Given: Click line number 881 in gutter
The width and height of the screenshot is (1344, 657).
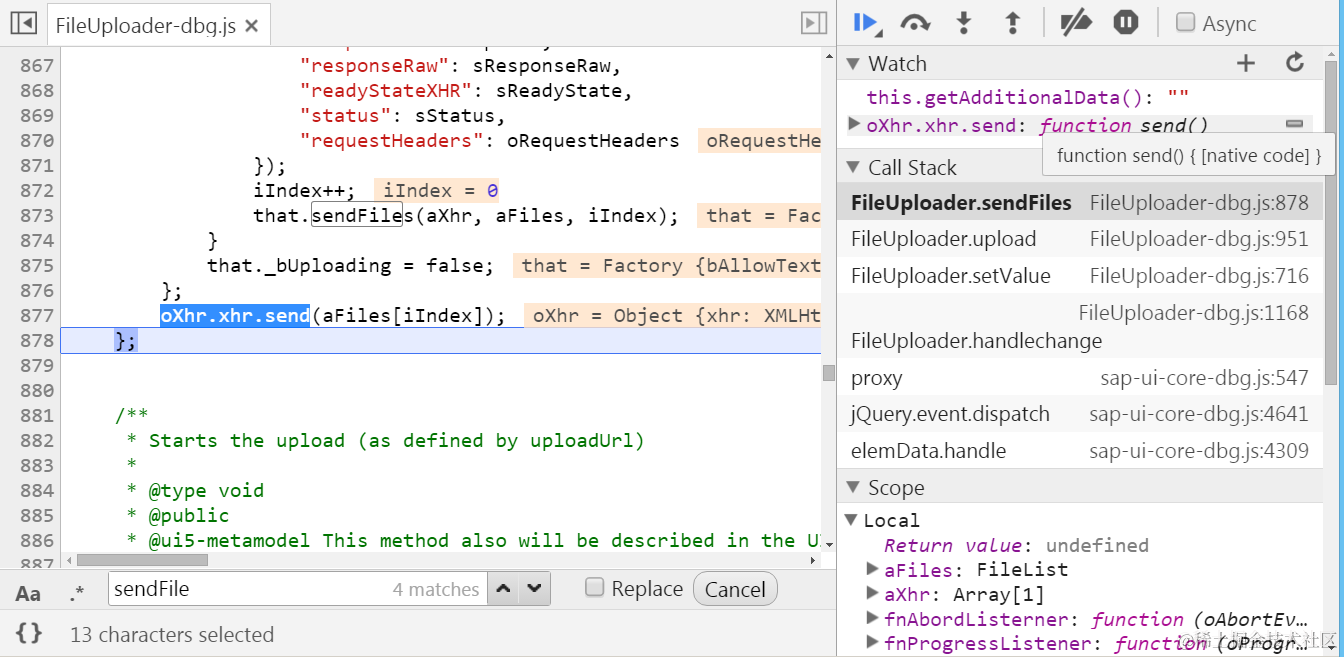Looking at the screenshot, I should 37,416.
